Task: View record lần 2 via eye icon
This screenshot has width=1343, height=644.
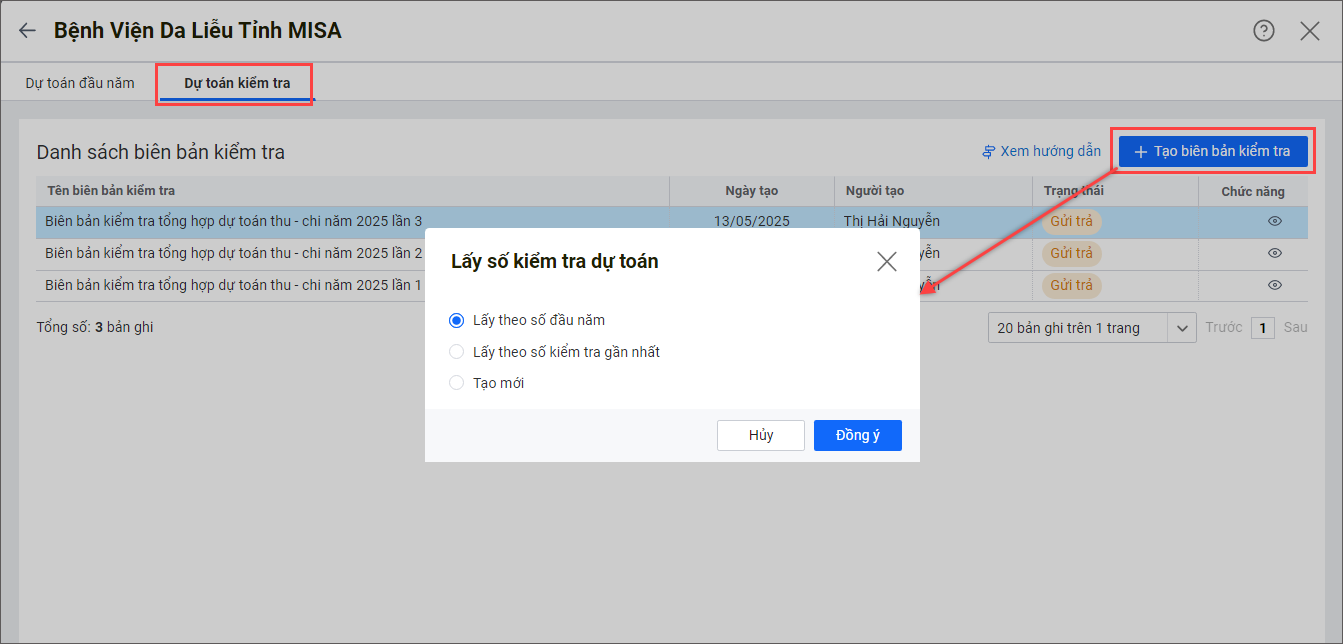Action: (x=1274, y=253)
